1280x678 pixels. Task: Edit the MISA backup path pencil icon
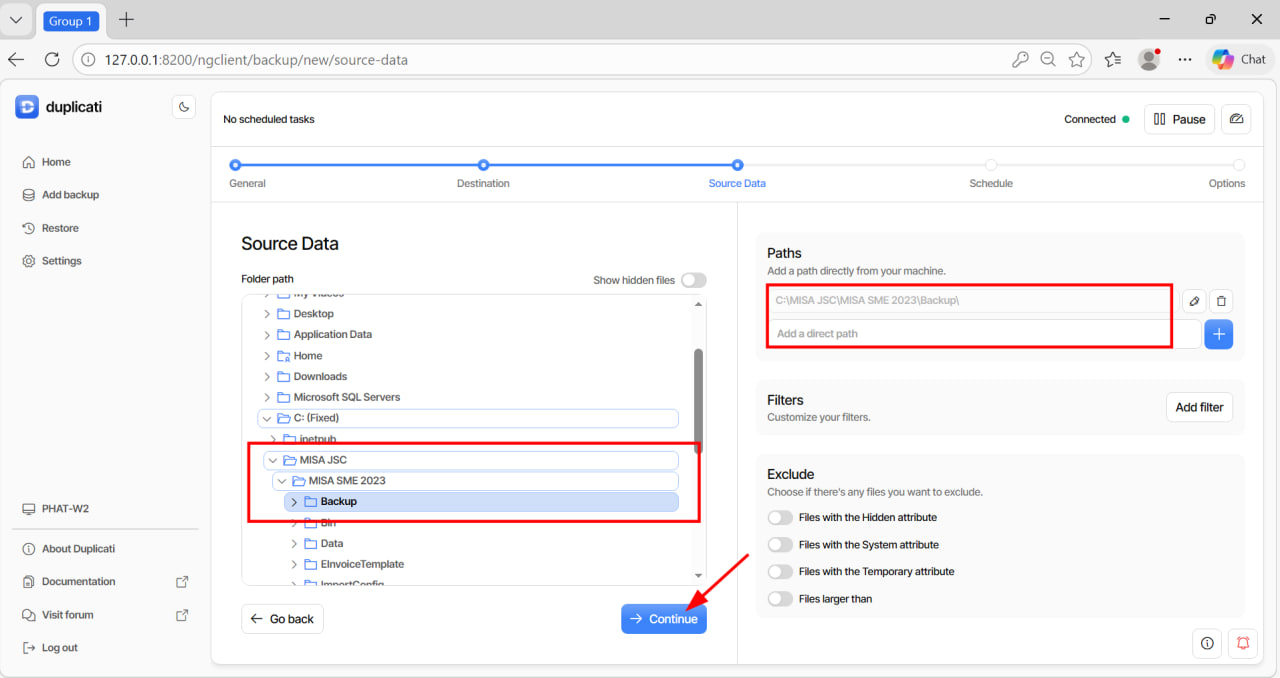click(x=1193, y=301)
